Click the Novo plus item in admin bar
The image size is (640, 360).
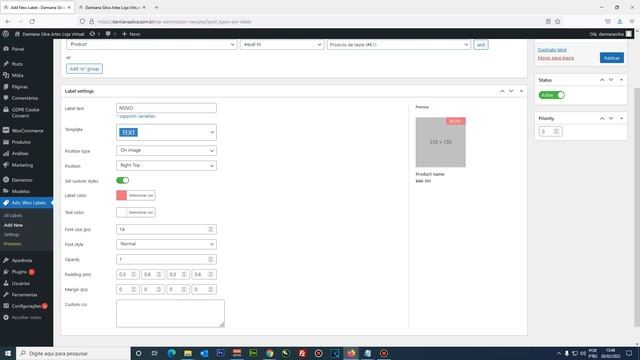coord(131,34)
